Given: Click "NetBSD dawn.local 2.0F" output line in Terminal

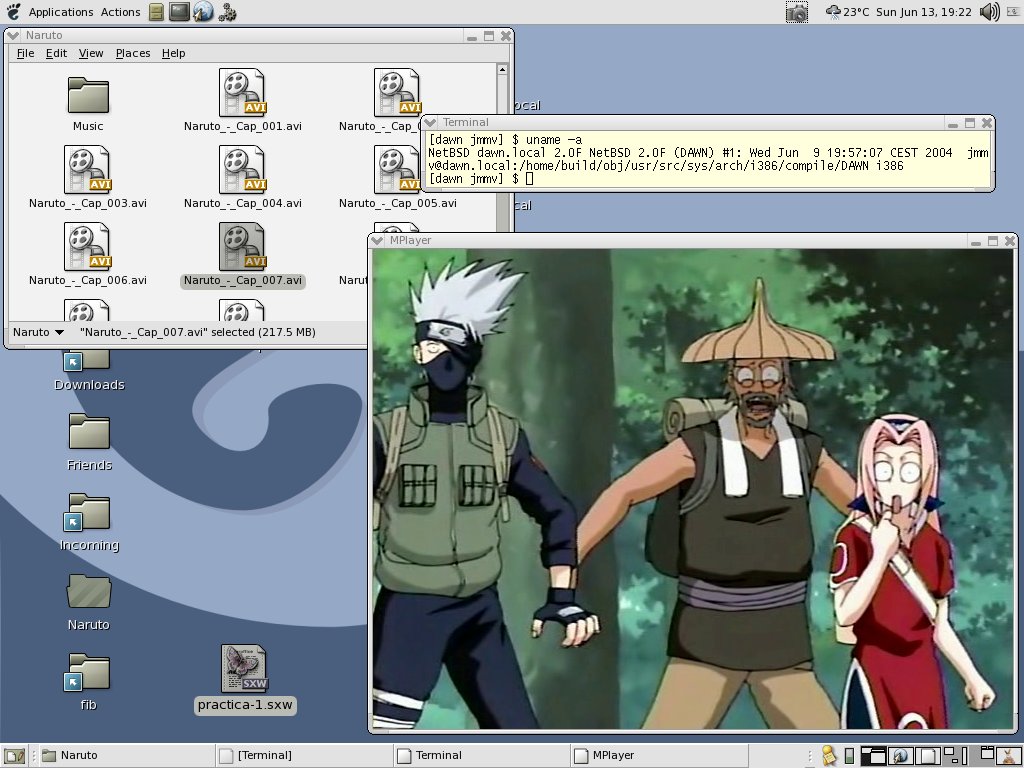Looking at the screenshot, I should click(x=708, y=153).
